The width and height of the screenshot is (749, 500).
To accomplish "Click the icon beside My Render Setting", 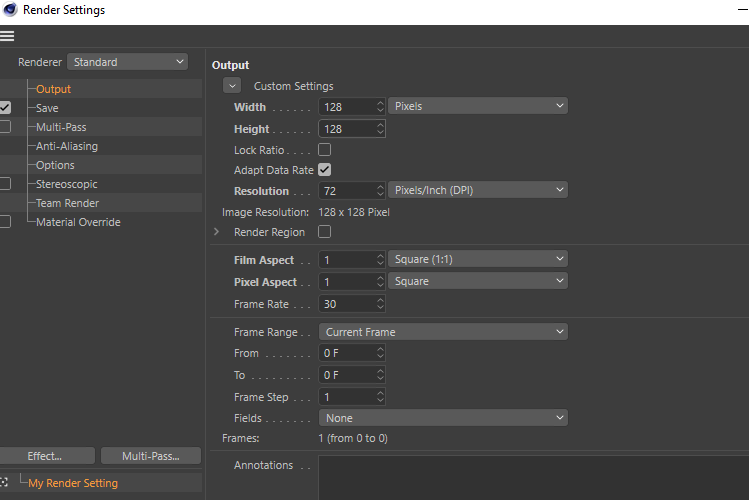I will coord(4,482).
